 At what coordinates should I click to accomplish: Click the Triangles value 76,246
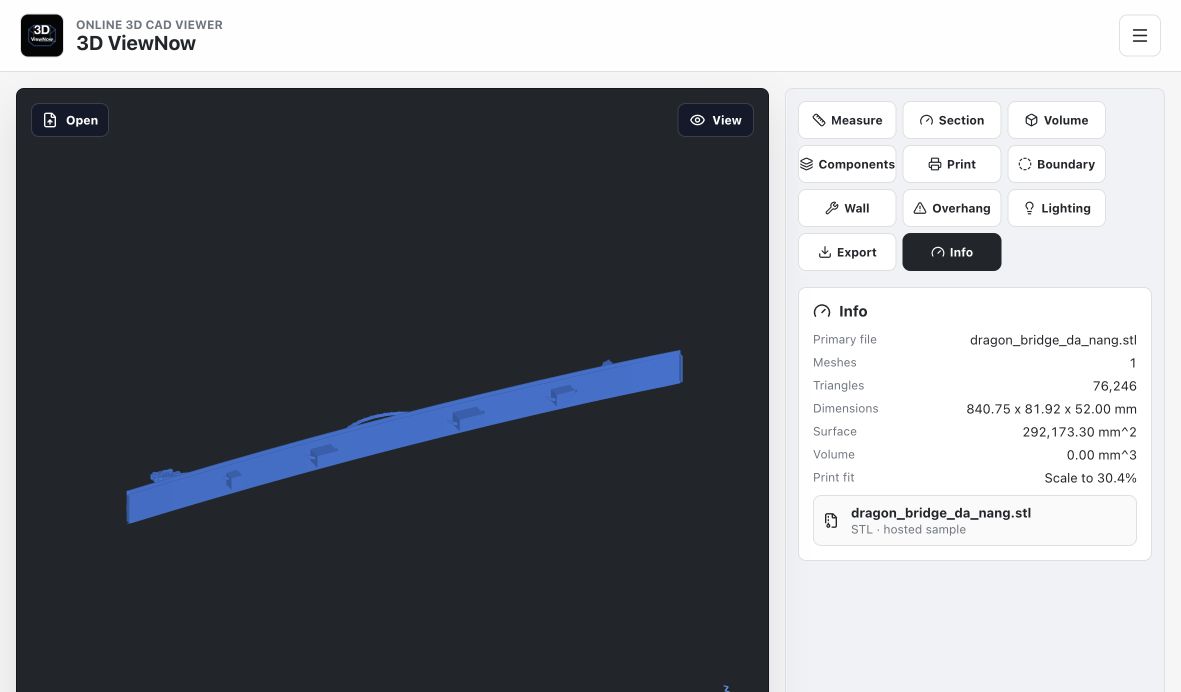(1115, 386)
